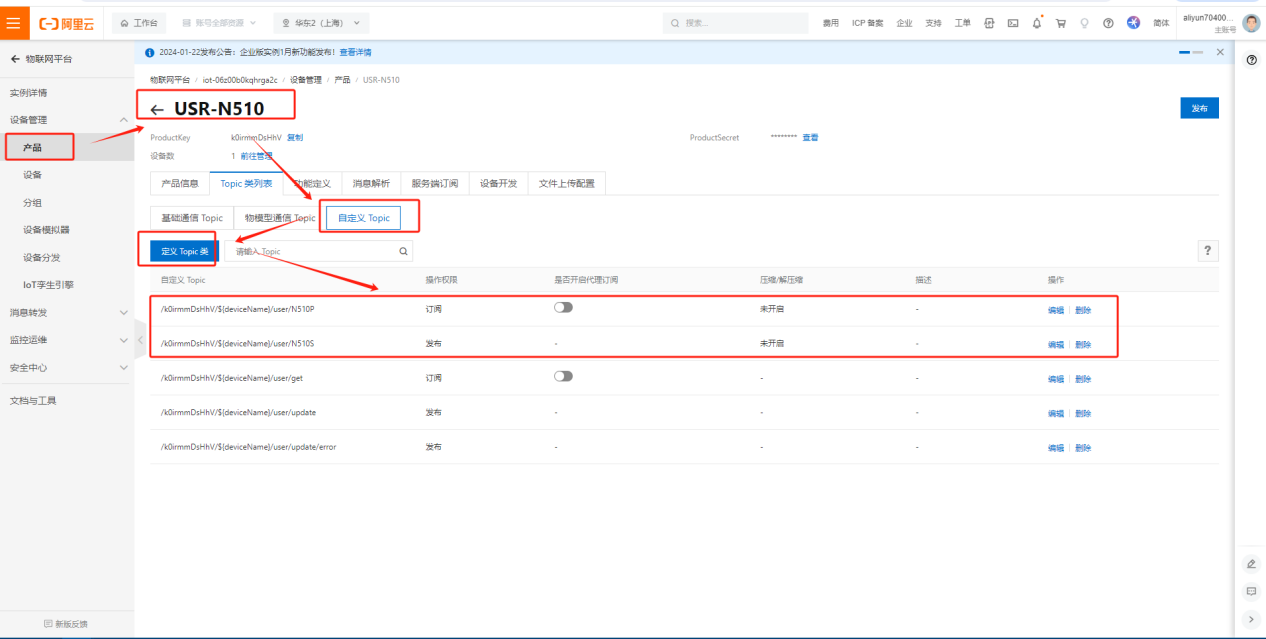Click the 定义 Topic 类 button
The height and width of the screenshot is (639, 1266).
pyautogui.click(x=184, y=252)
